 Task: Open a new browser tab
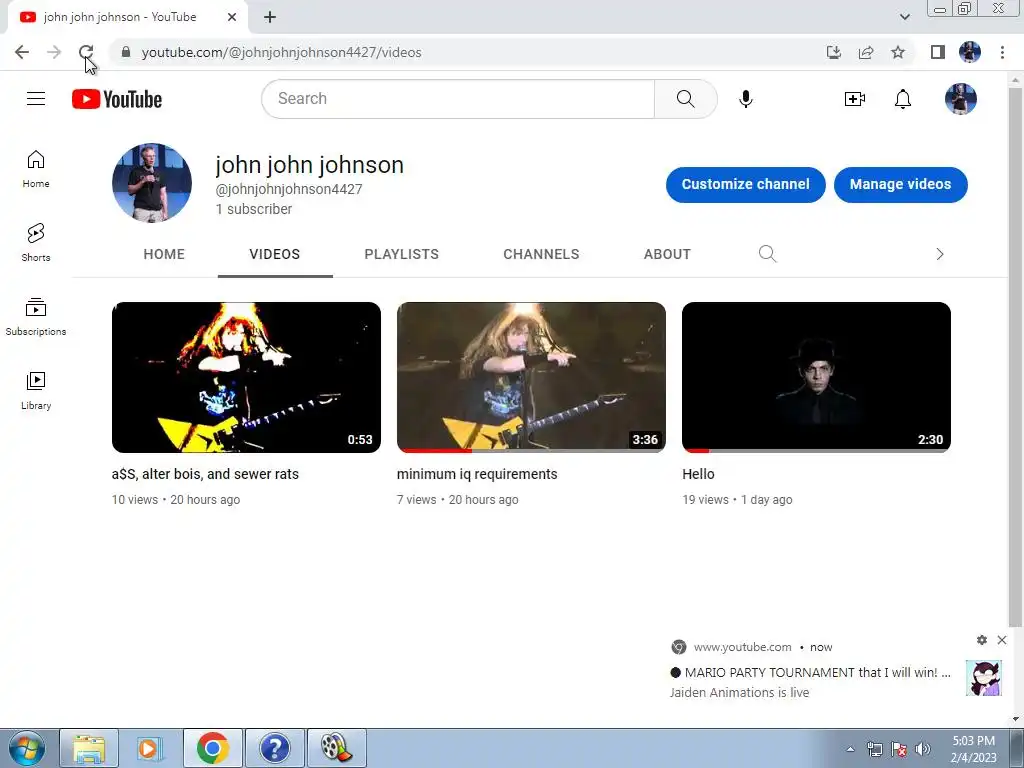270,17
